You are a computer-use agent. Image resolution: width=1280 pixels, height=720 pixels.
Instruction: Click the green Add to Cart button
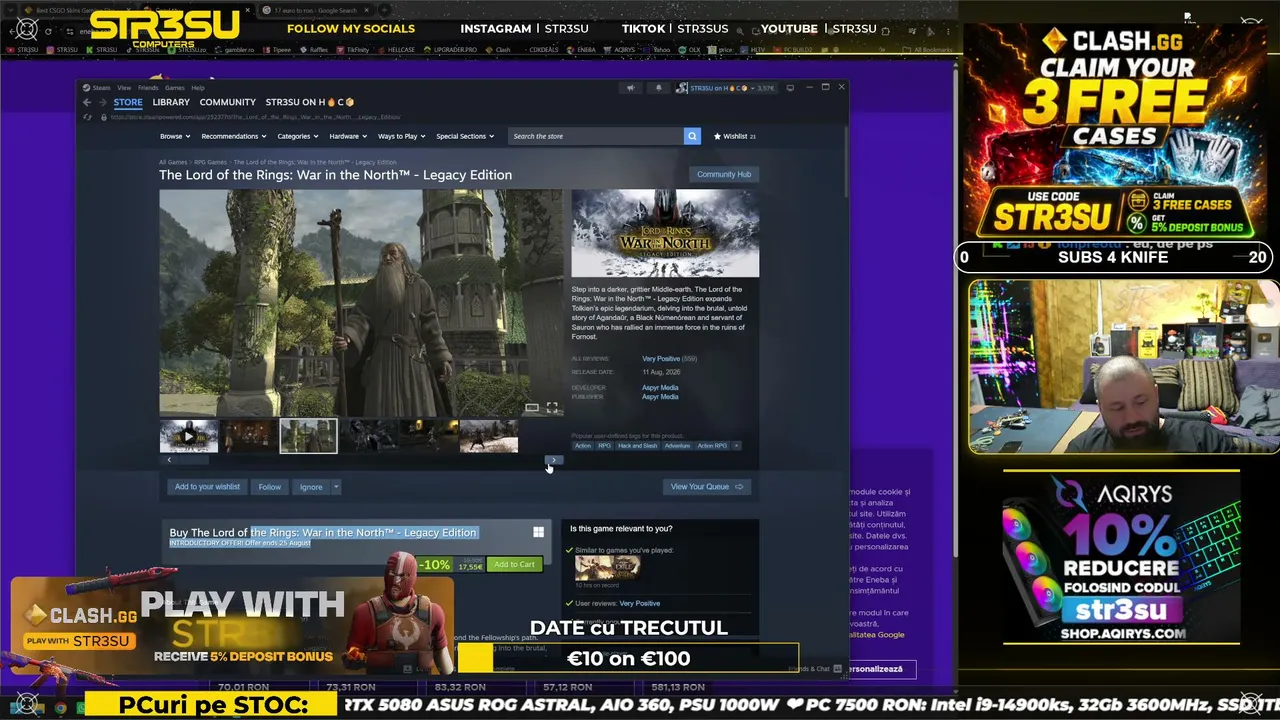[x=514, y=565]
